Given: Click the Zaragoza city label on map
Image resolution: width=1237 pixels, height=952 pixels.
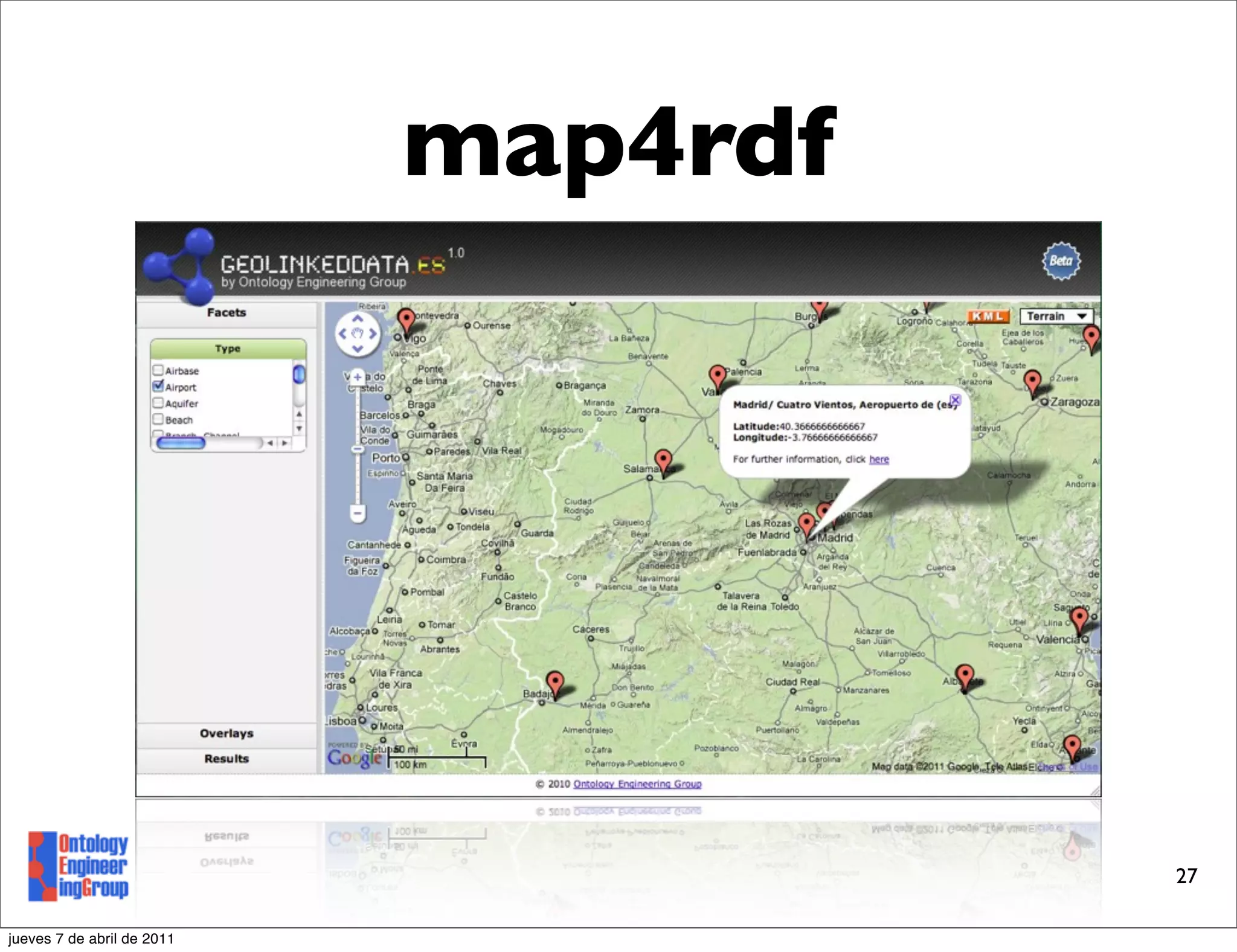Looking at the screenshot, I should 1075,402.
